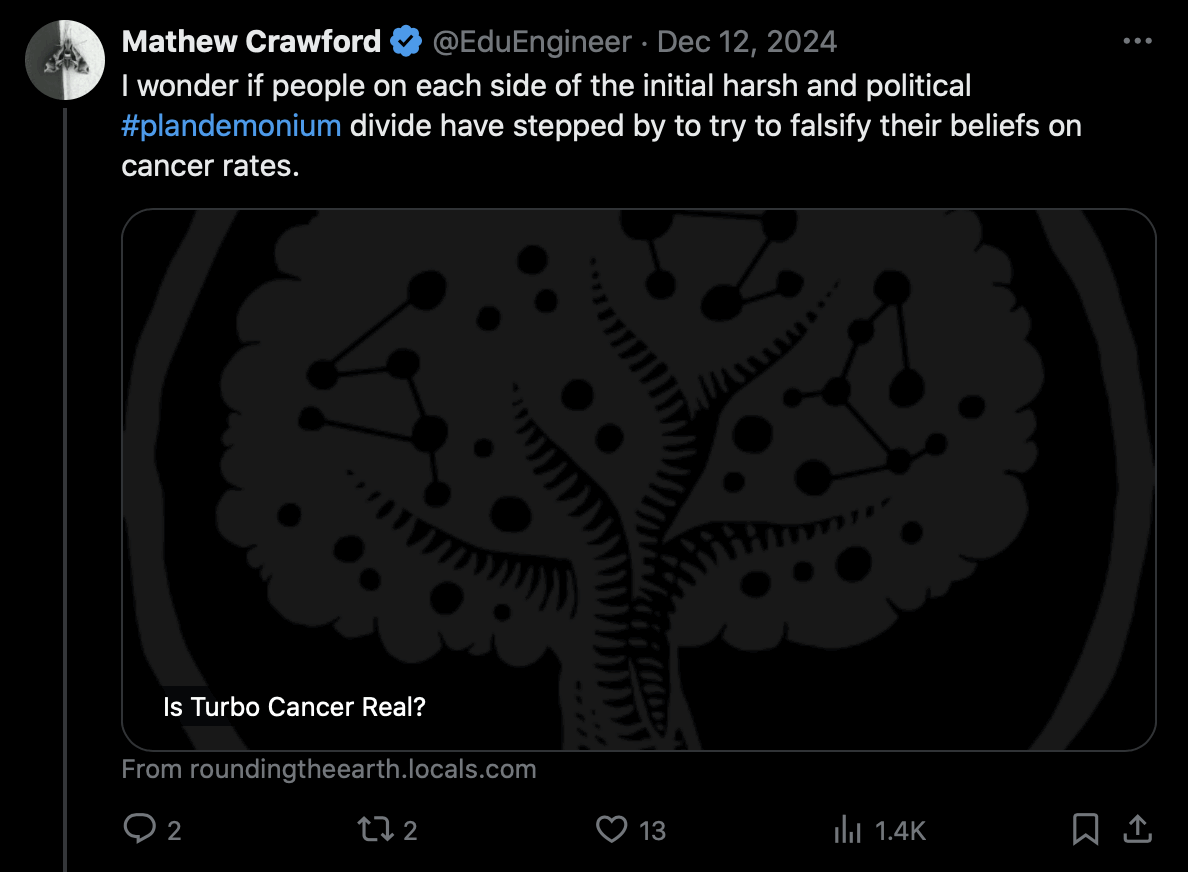
Task: Like the post with the heart icon
Action: 611,829
